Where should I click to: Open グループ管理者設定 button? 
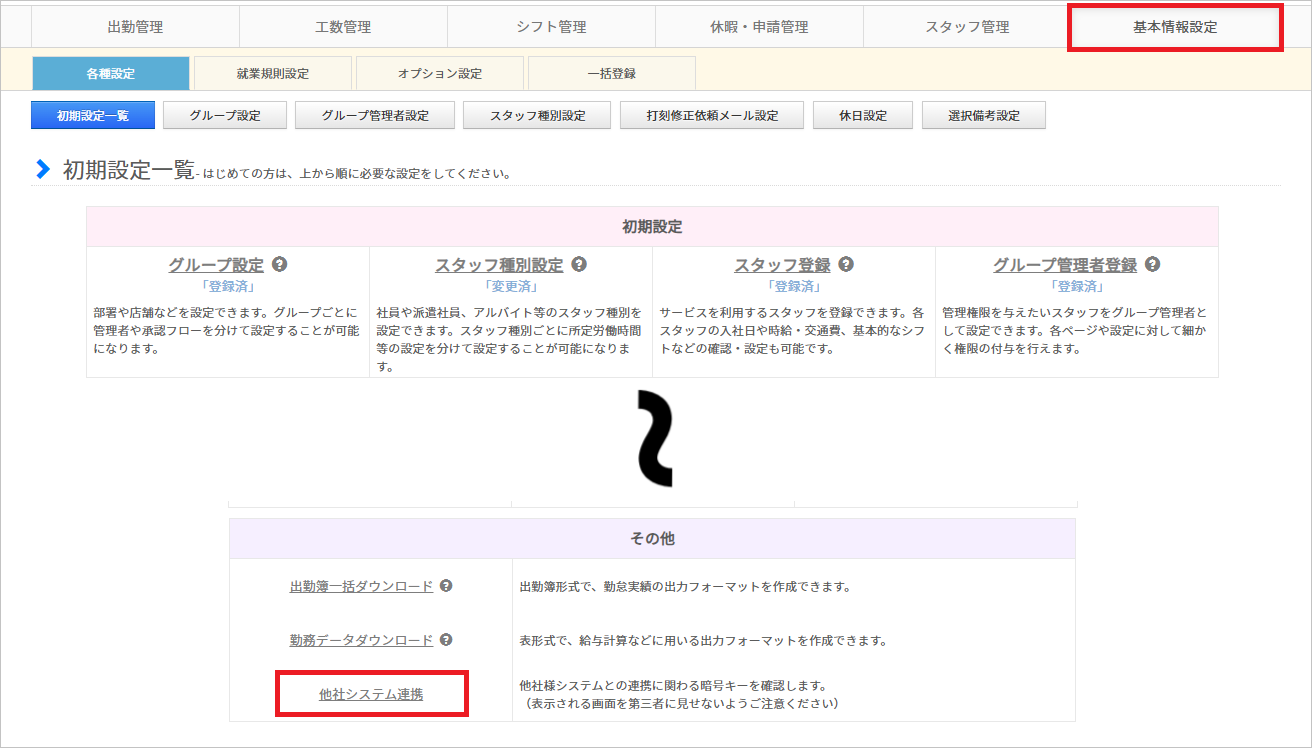pos(375,115)
